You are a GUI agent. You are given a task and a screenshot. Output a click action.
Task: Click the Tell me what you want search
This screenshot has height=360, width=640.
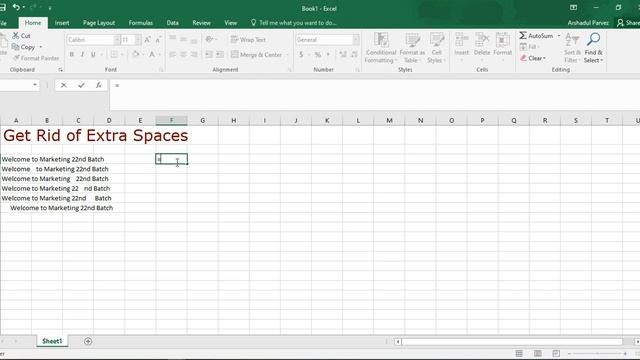(294, 23)
